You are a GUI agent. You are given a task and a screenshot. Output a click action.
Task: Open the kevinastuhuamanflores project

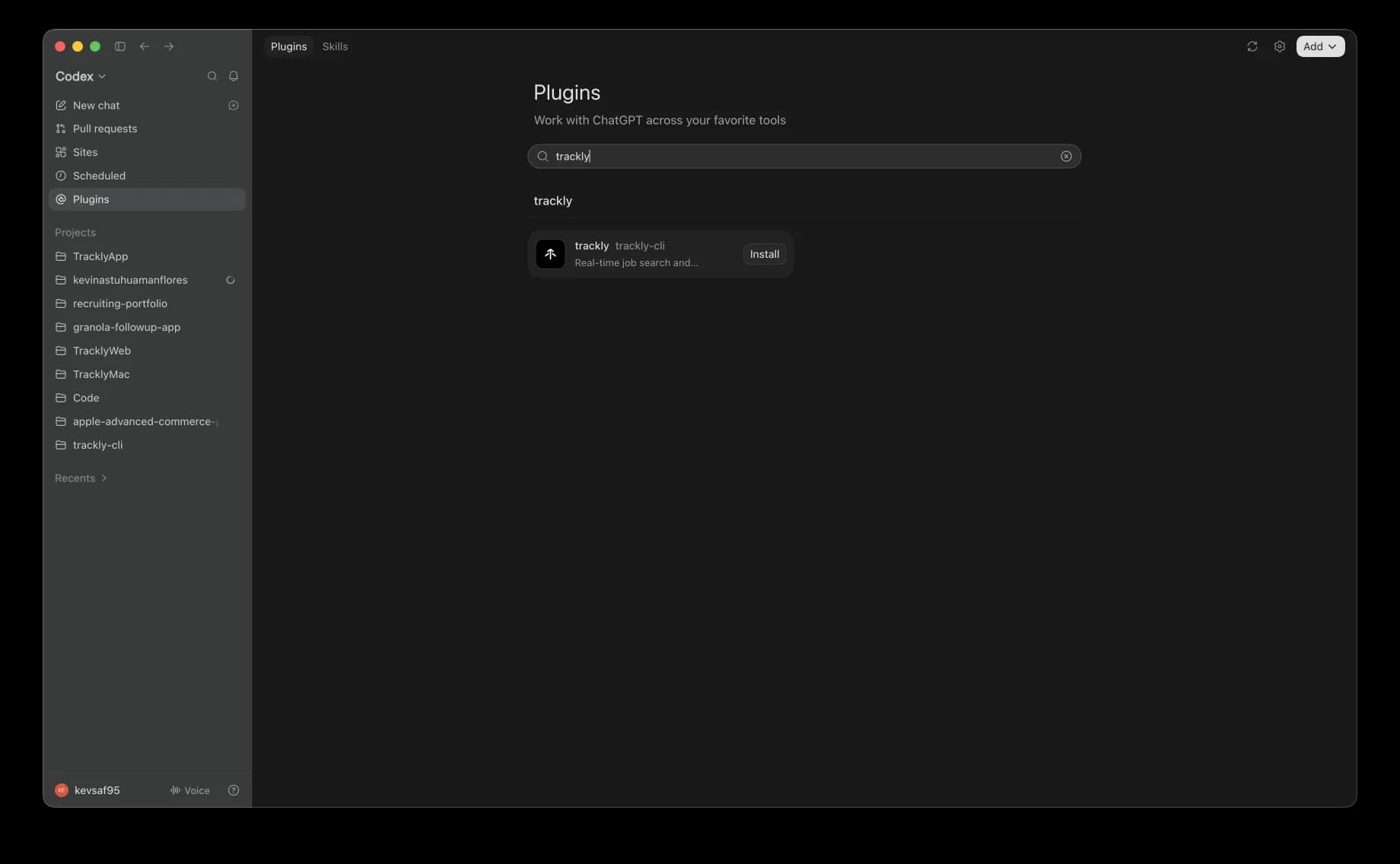(x=147, y=280)
